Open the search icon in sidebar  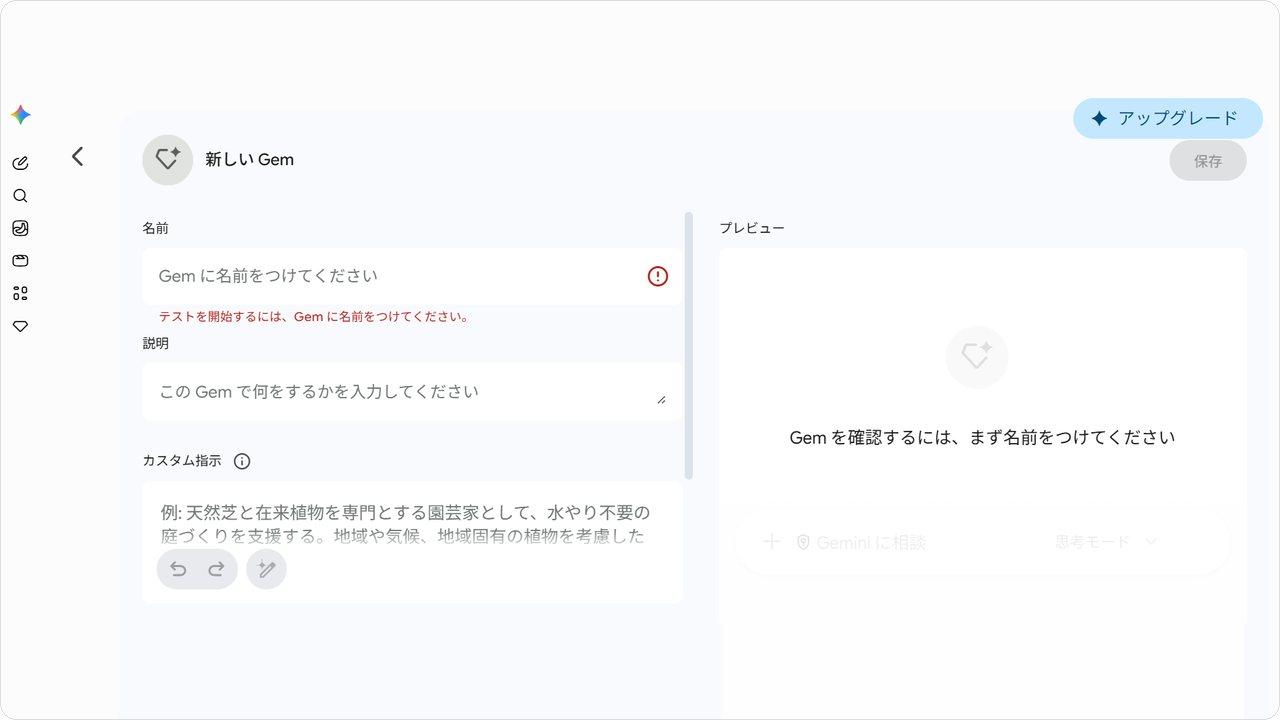20,196
